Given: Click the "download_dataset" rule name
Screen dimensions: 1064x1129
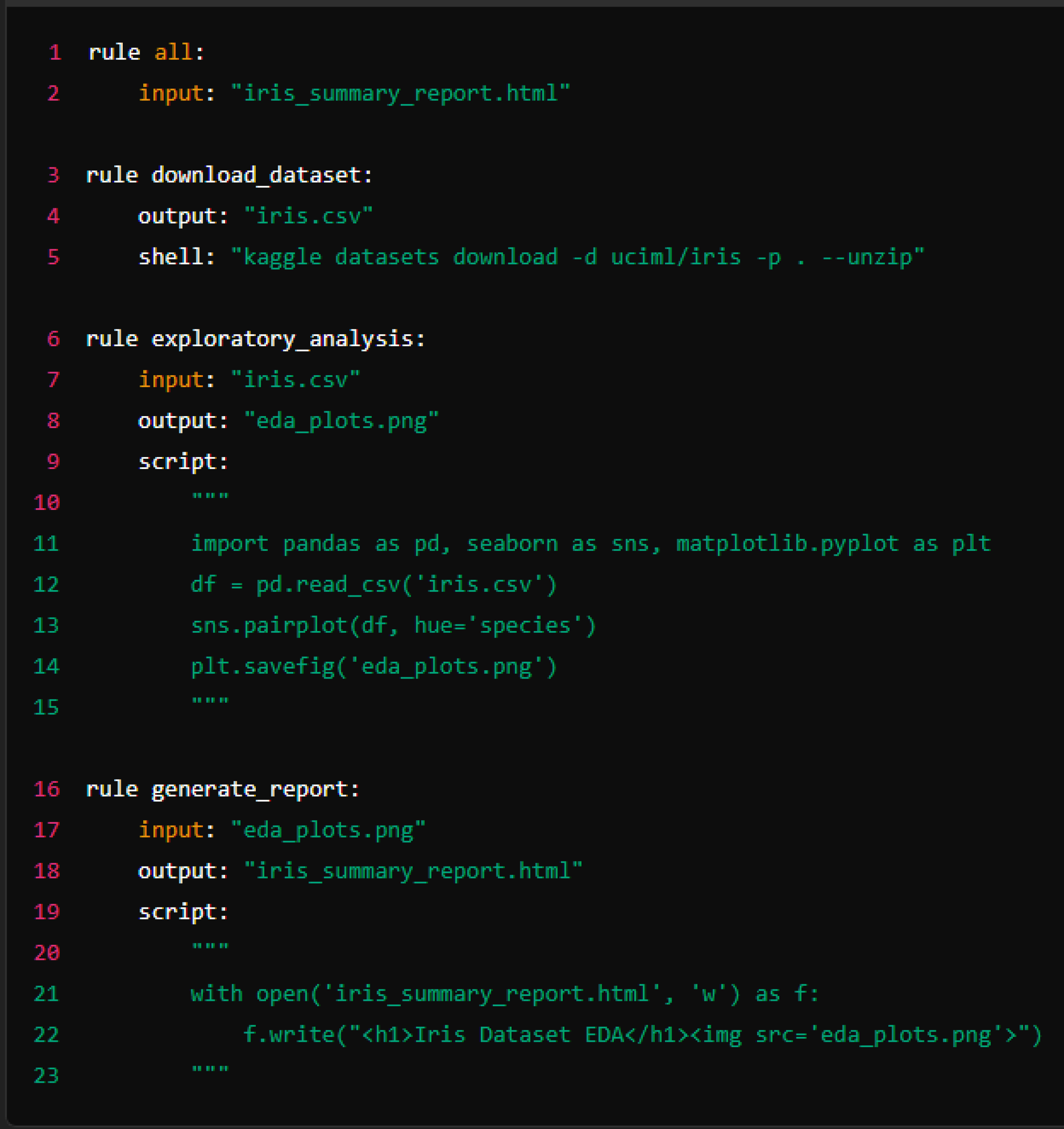Looking at the screenshot, I should [x=255, y=175].
